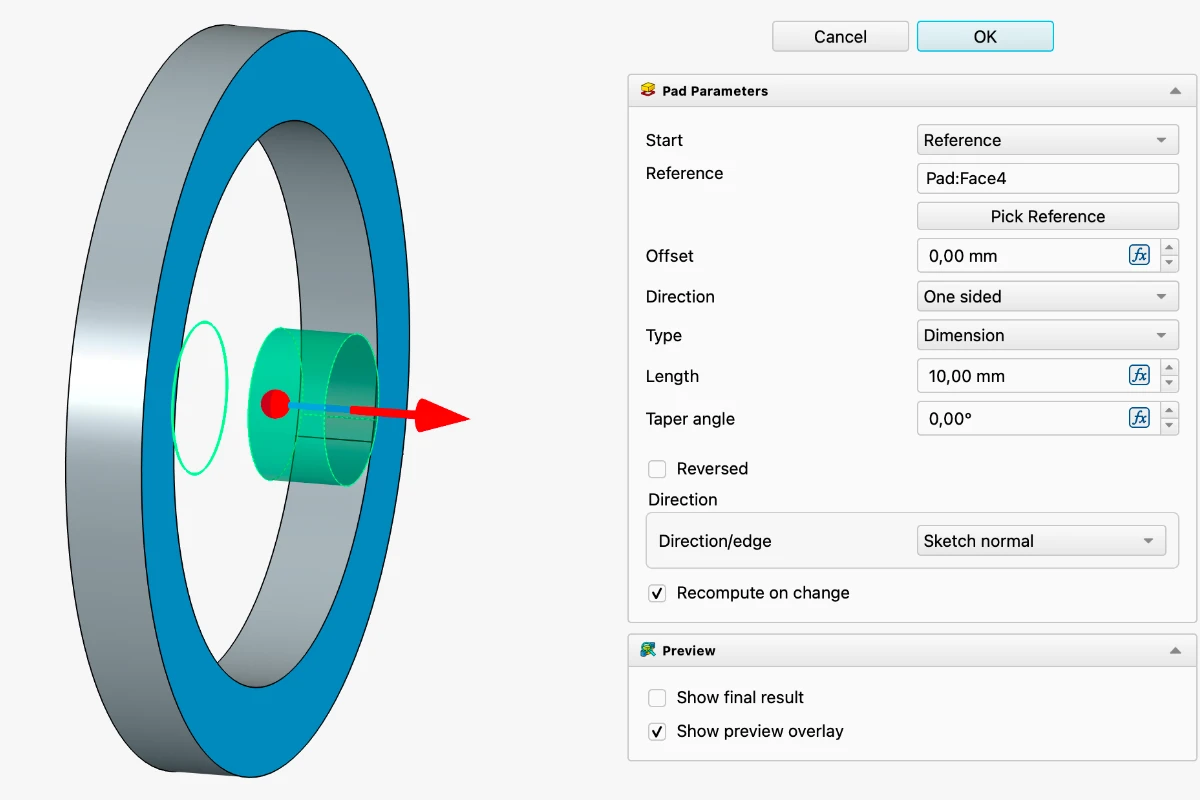1200x800 pixels.
Task: Increase Offset with the up stepper
Action: coord(1169,247)
